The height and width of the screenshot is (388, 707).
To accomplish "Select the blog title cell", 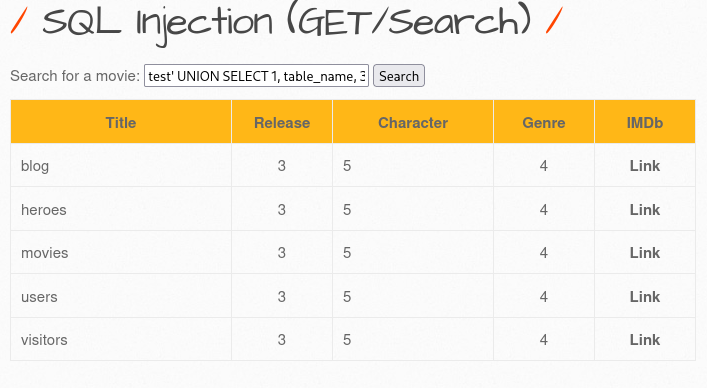I will click(x=121, y=165).
